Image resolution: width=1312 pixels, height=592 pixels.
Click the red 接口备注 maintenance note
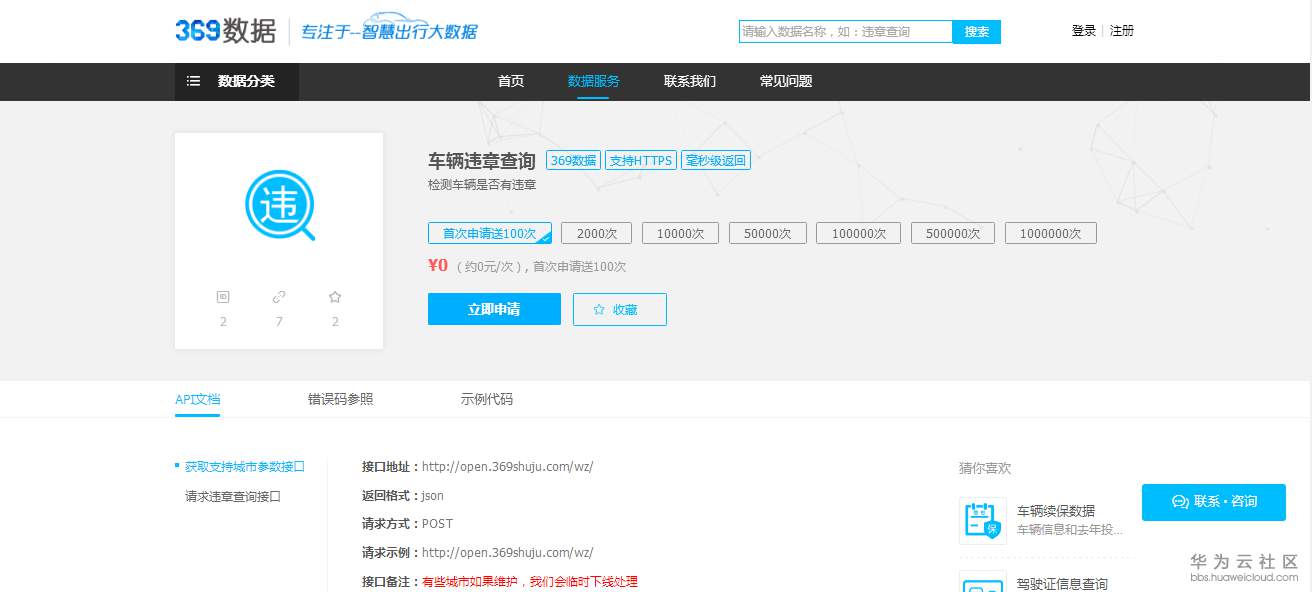click(x=530, y=581)
